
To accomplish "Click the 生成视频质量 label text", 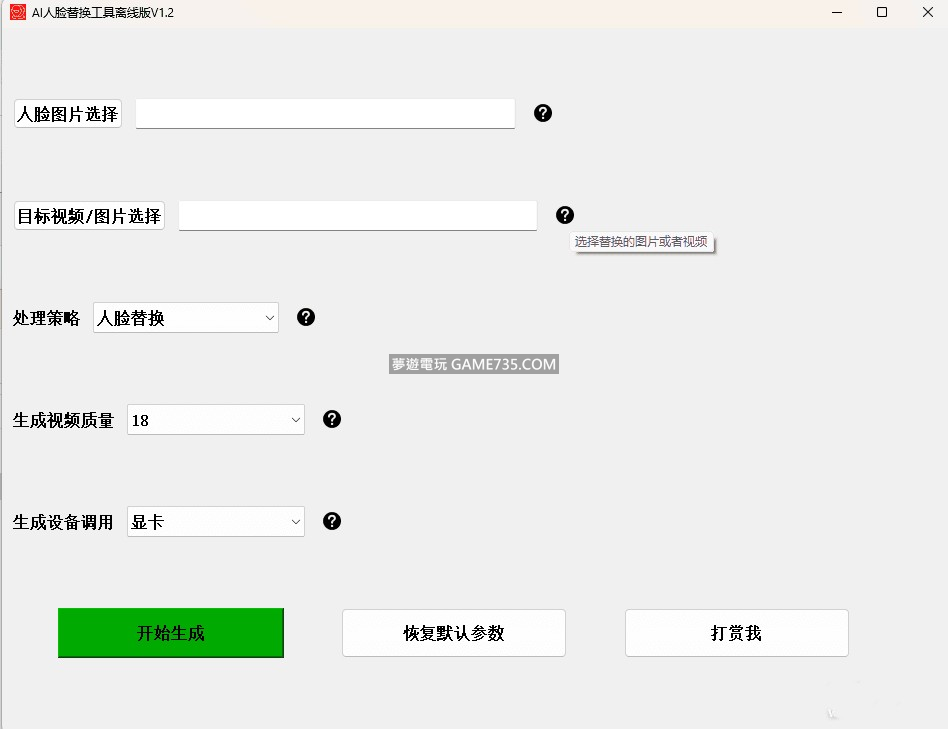I will pyautogui.click(x=63, y=420).
